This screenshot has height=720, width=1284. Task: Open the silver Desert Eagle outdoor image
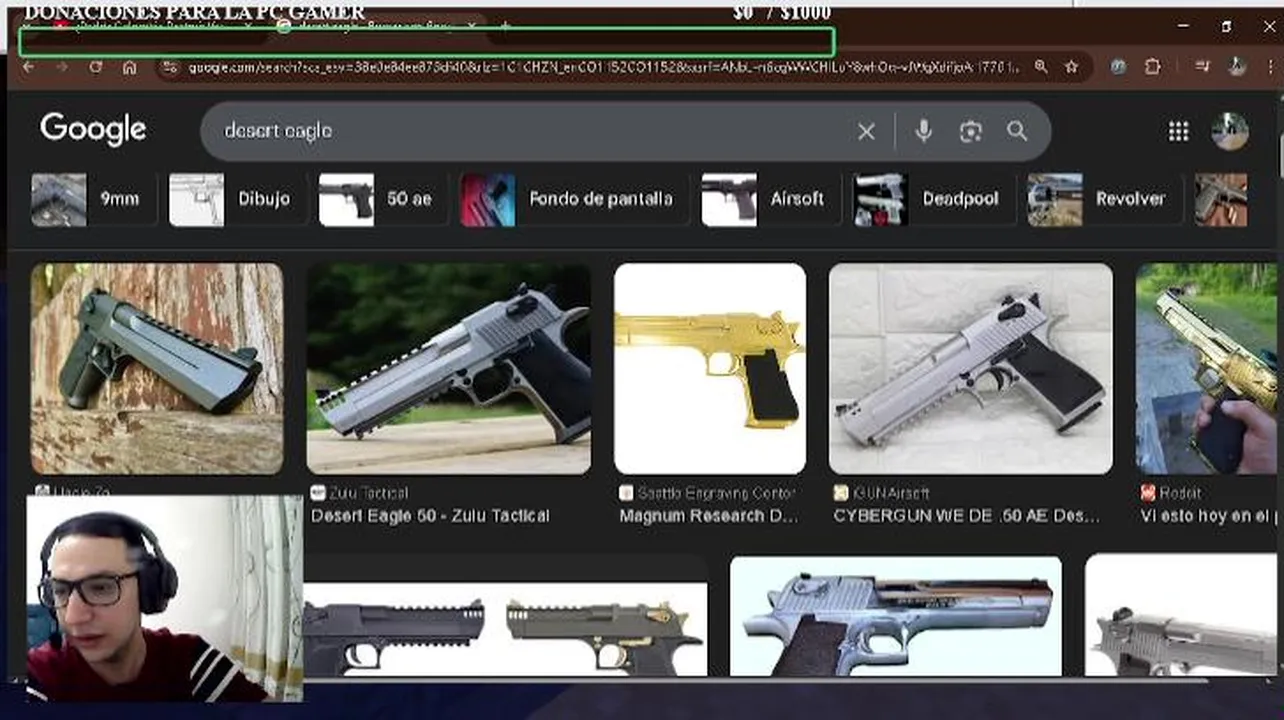coord(448,368)
